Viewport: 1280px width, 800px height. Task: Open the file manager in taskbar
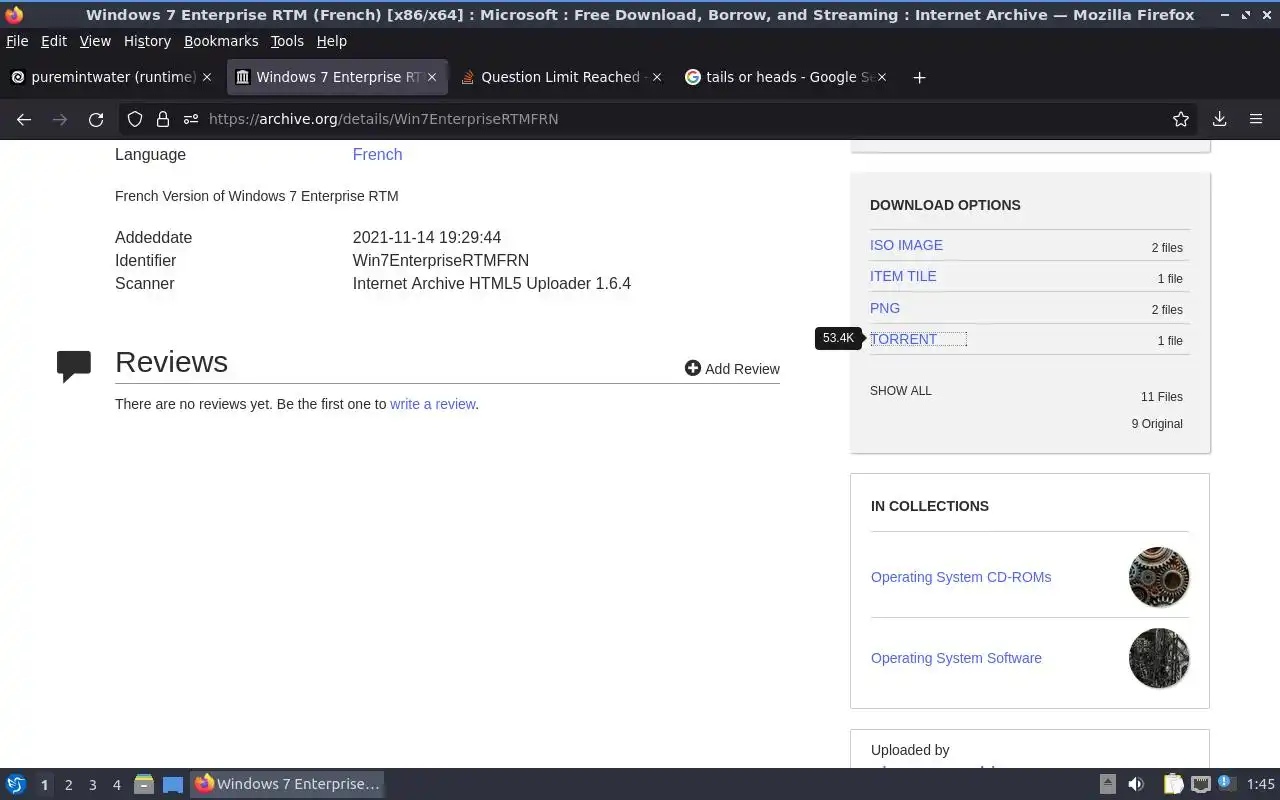click(x=144, y=784)
